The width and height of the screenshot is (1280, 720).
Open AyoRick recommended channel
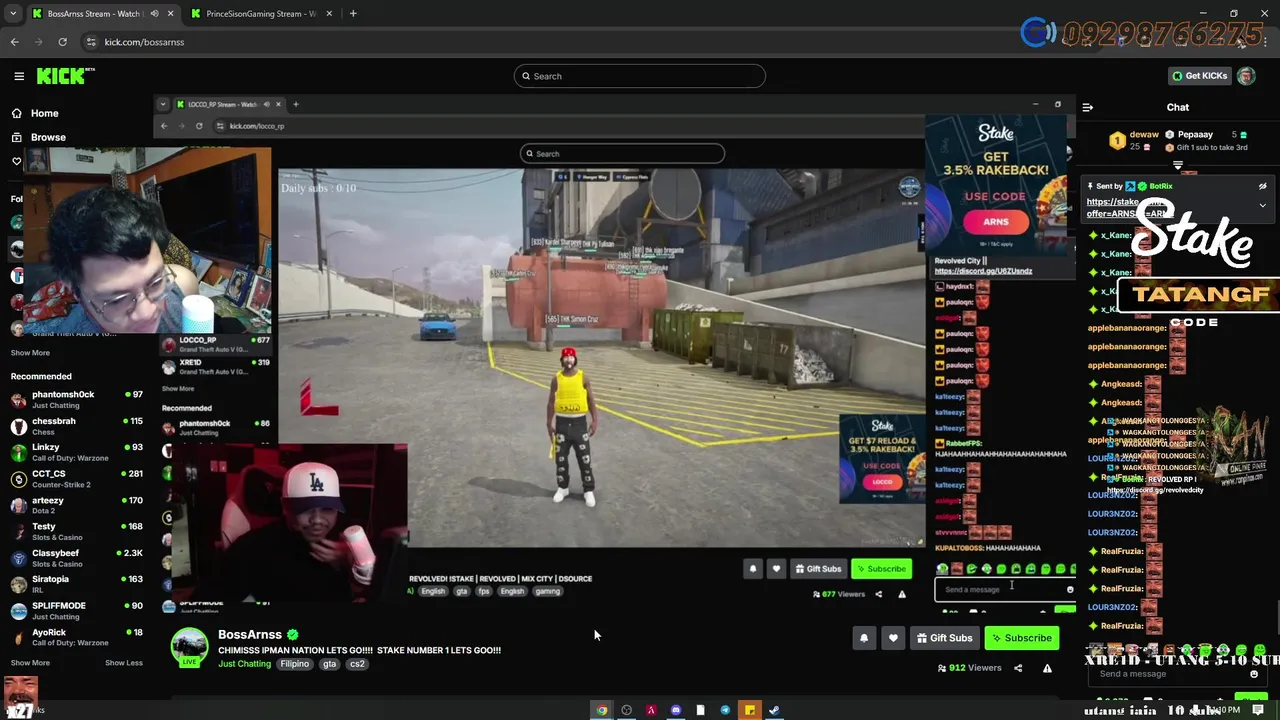pos(76,637)
